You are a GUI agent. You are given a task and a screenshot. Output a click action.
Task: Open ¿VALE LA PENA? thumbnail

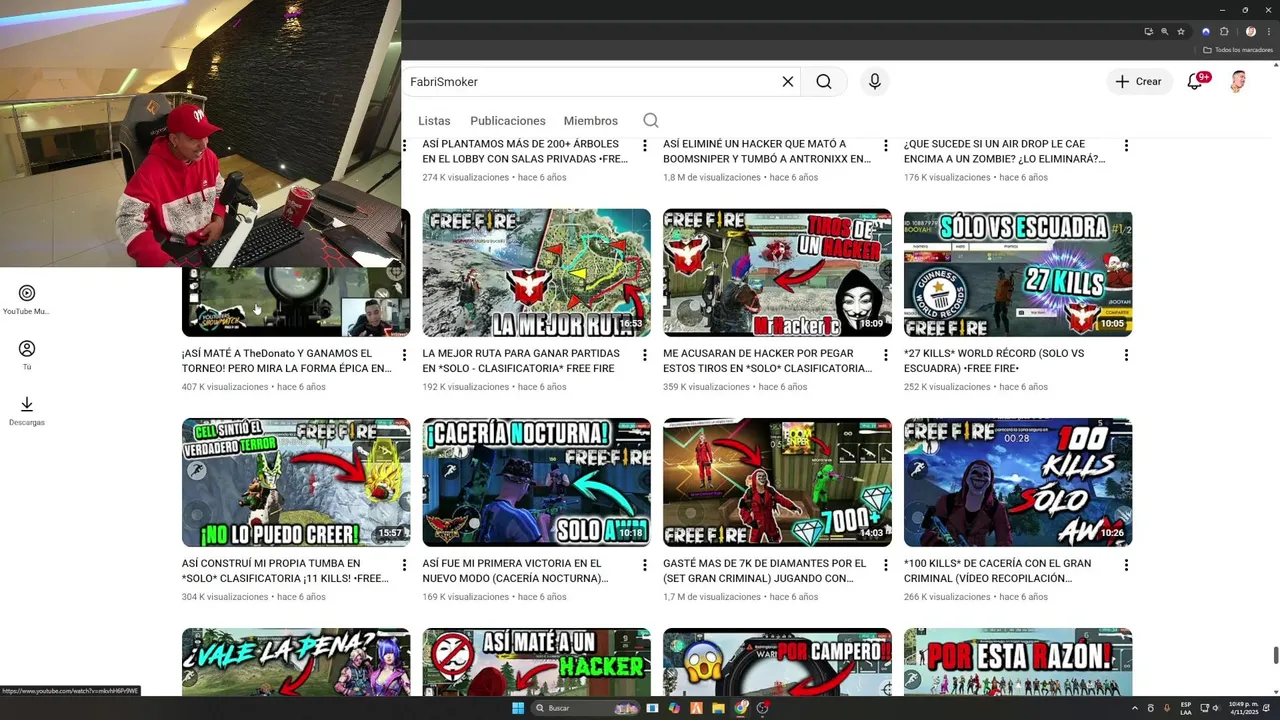[x=296, y=662]
